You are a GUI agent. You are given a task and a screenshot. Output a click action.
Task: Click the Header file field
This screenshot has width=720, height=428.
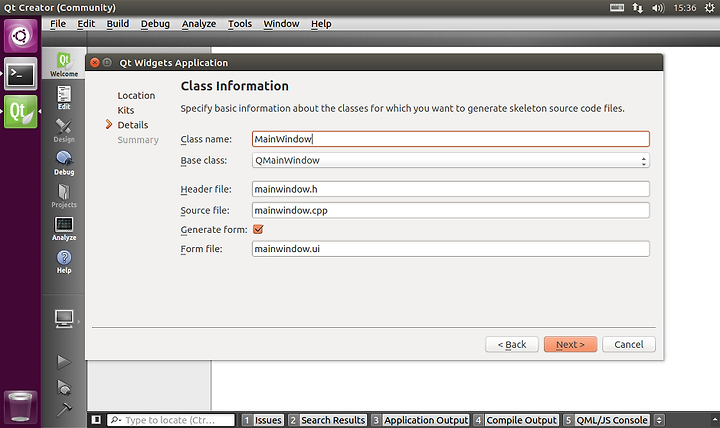point(450,189)
